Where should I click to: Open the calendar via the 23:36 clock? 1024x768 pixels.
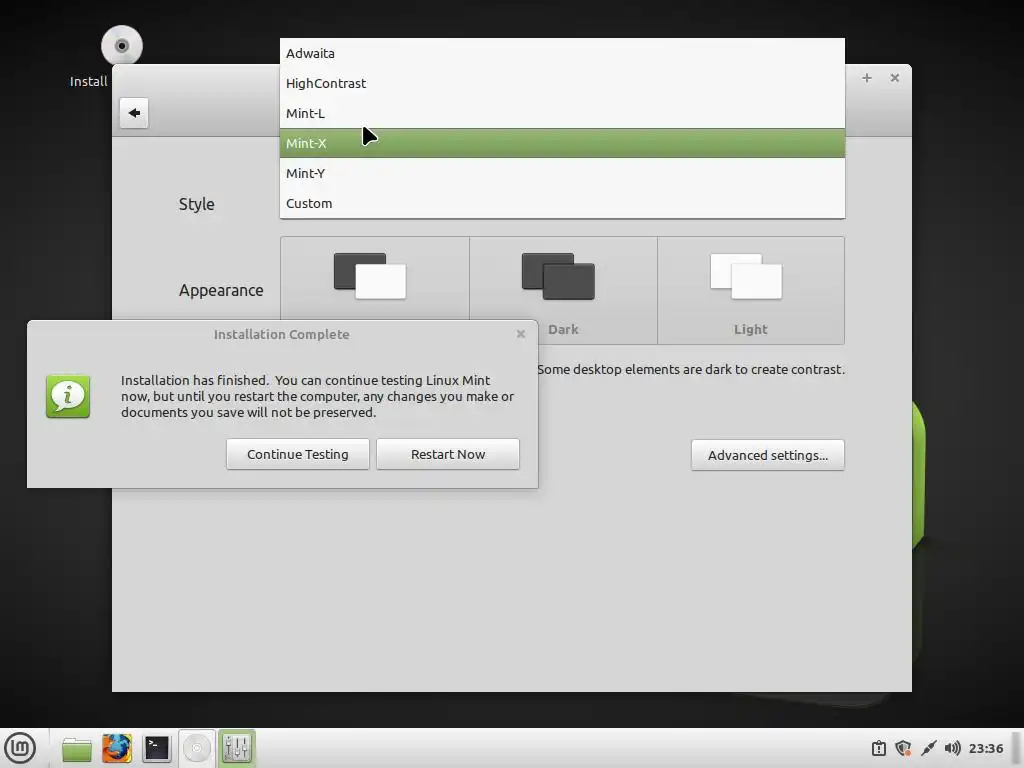[x=985, y=748]
